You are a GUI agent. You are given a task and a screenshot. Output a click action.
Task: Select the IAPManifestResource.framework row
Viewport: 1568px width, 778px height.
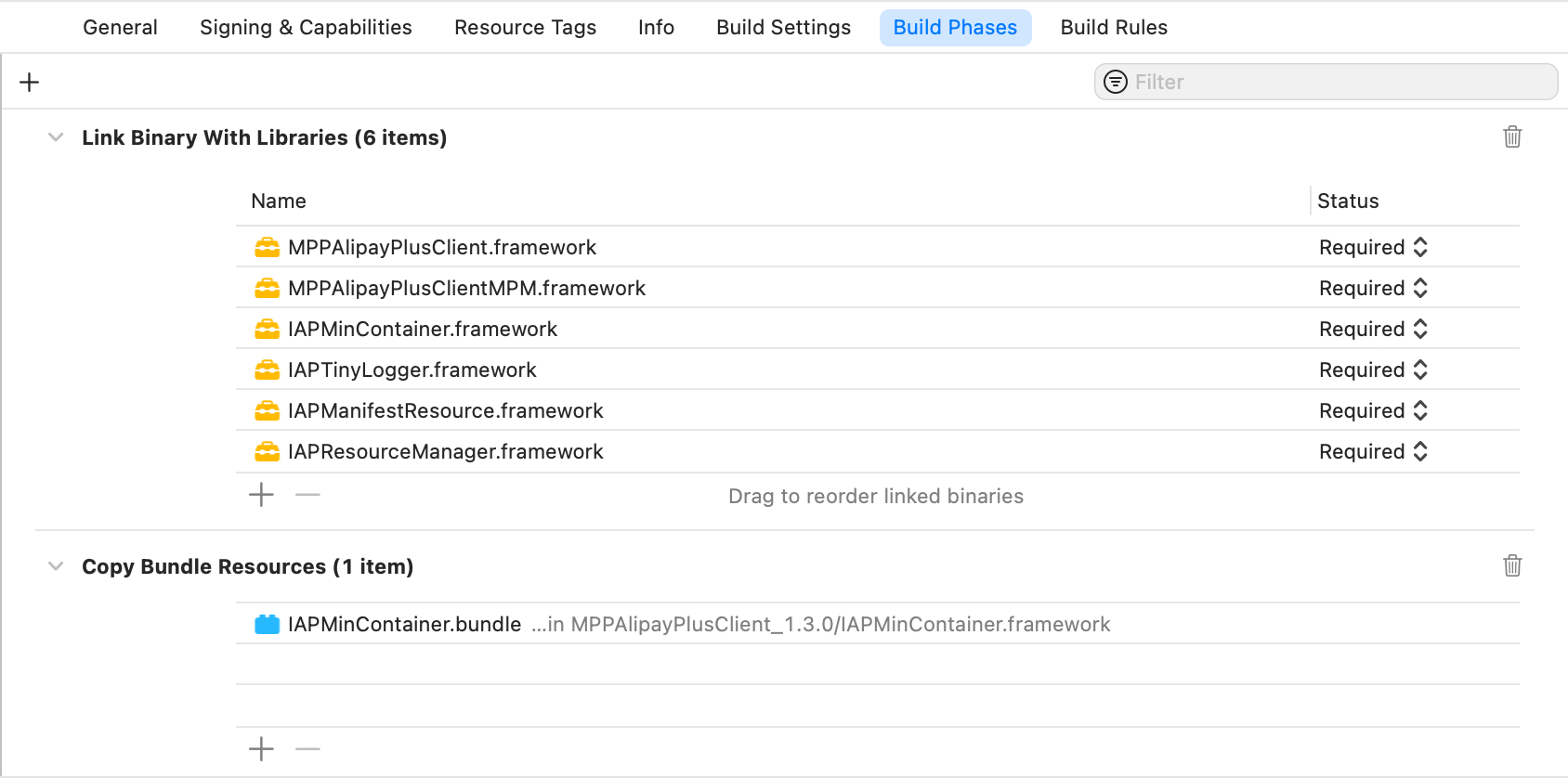click(x=878, y=410)
